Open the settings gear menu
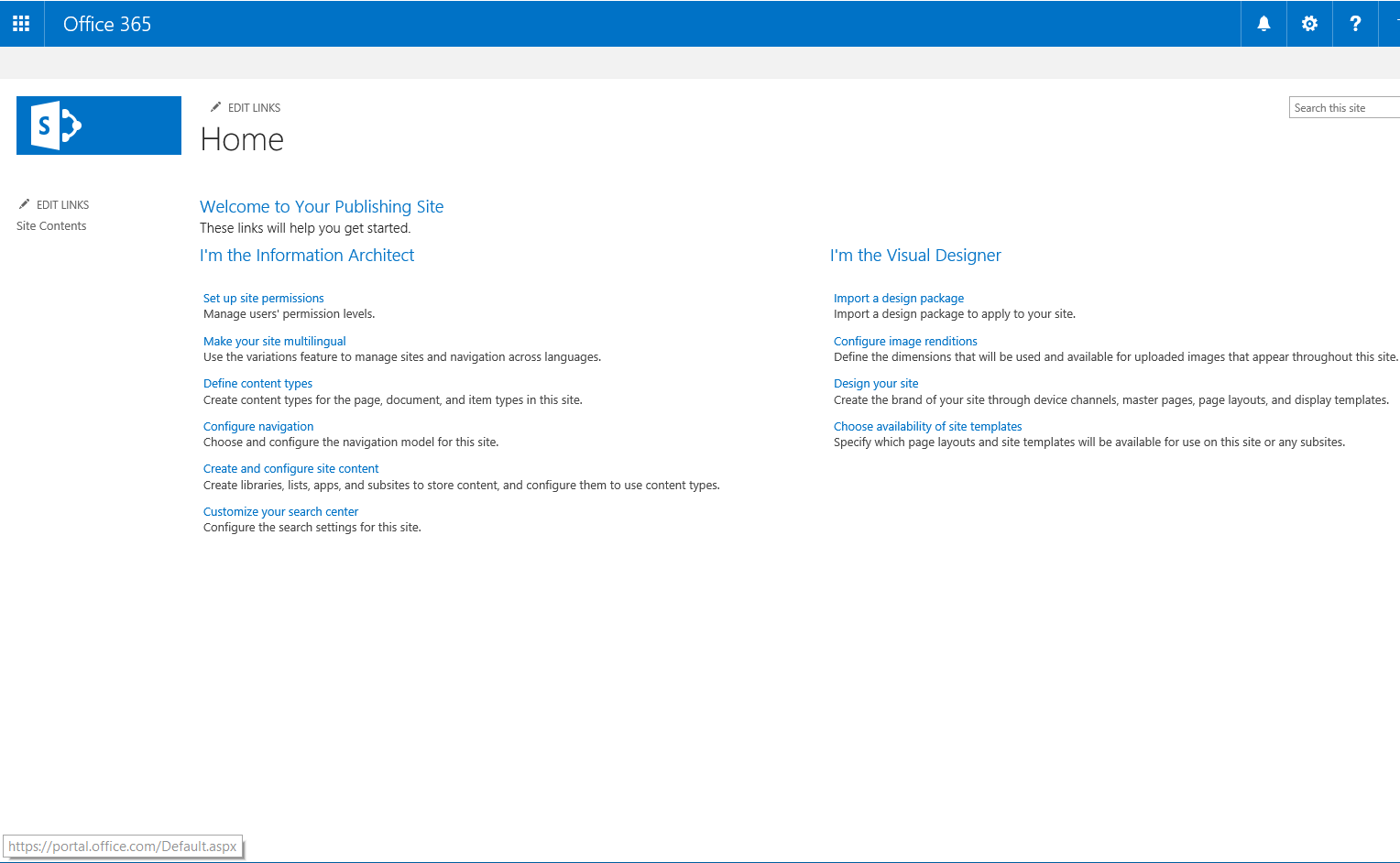Image resolution: width=1400 pixels, height=863 pixels. pyautogui.click(x=1309, y=24)
